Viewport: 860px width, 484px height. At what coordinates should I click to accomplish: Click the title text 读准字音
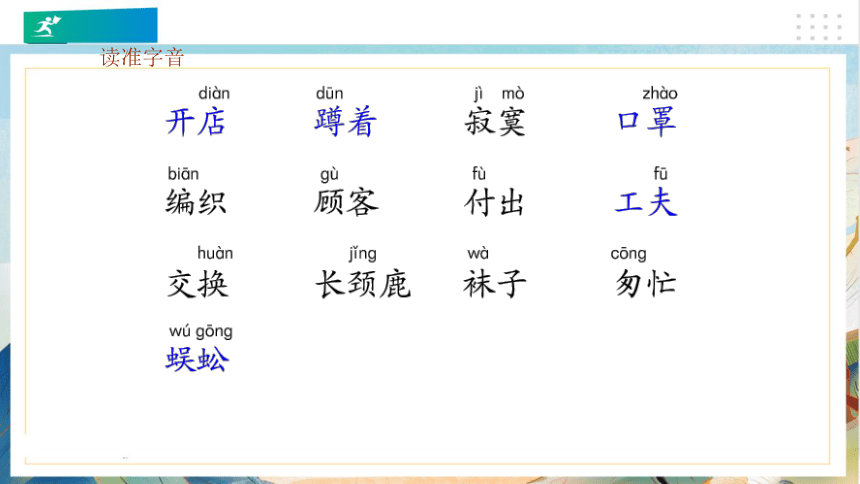pyautogui.click(x=142, y=58)
